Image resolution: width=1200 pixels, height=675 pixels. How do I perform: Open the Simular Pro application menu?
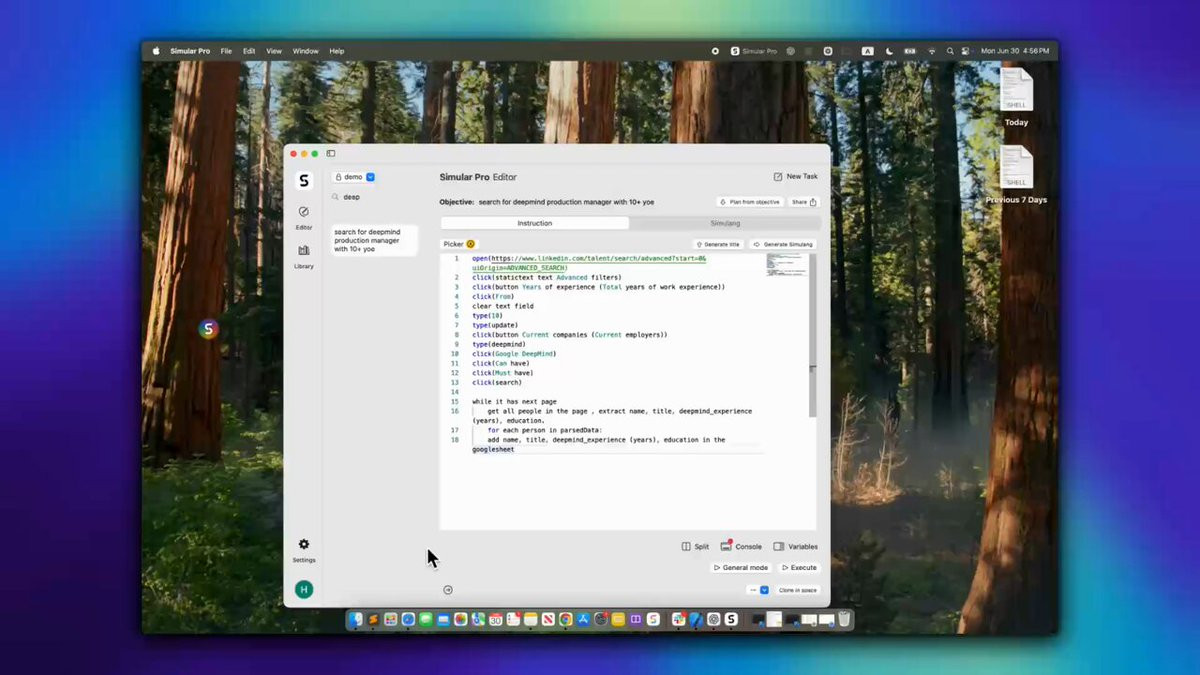(x=190, y=51)
